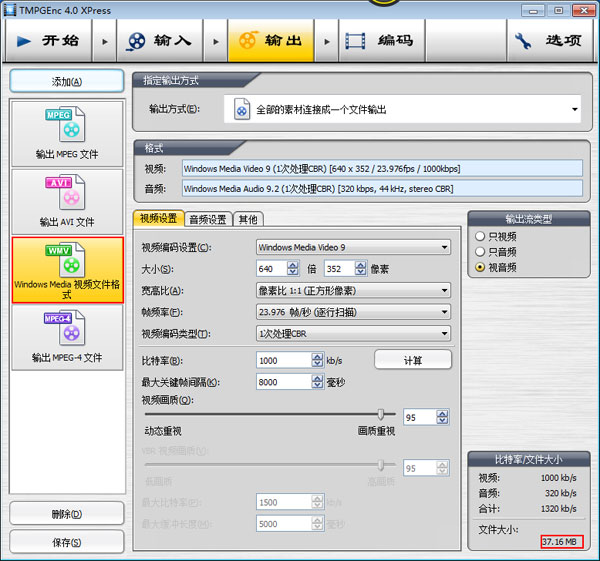
Task: Open the 输出方式(E) dropdown
Action: click(402, 109)
